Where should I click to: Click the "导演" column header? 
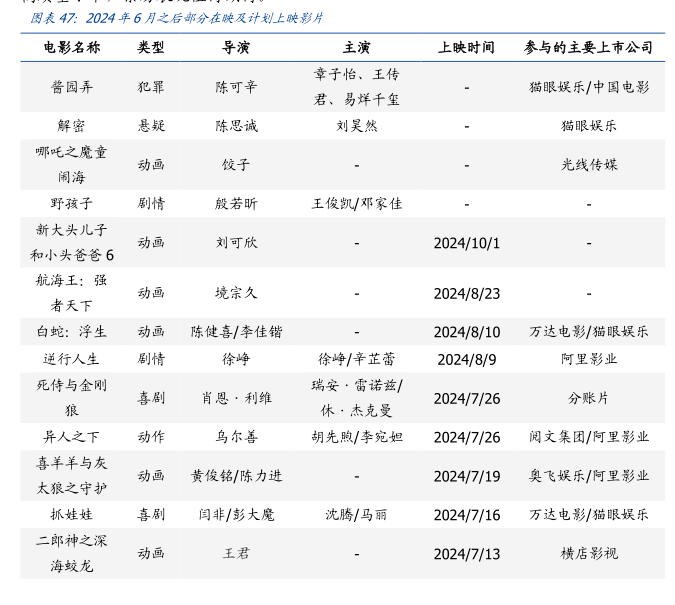click(x=236, y=47)
